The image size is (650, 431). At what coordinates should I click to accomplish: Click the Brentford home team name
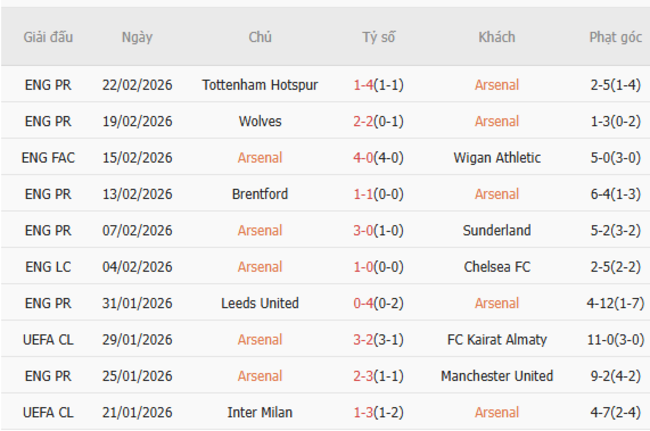pos(260,194)
